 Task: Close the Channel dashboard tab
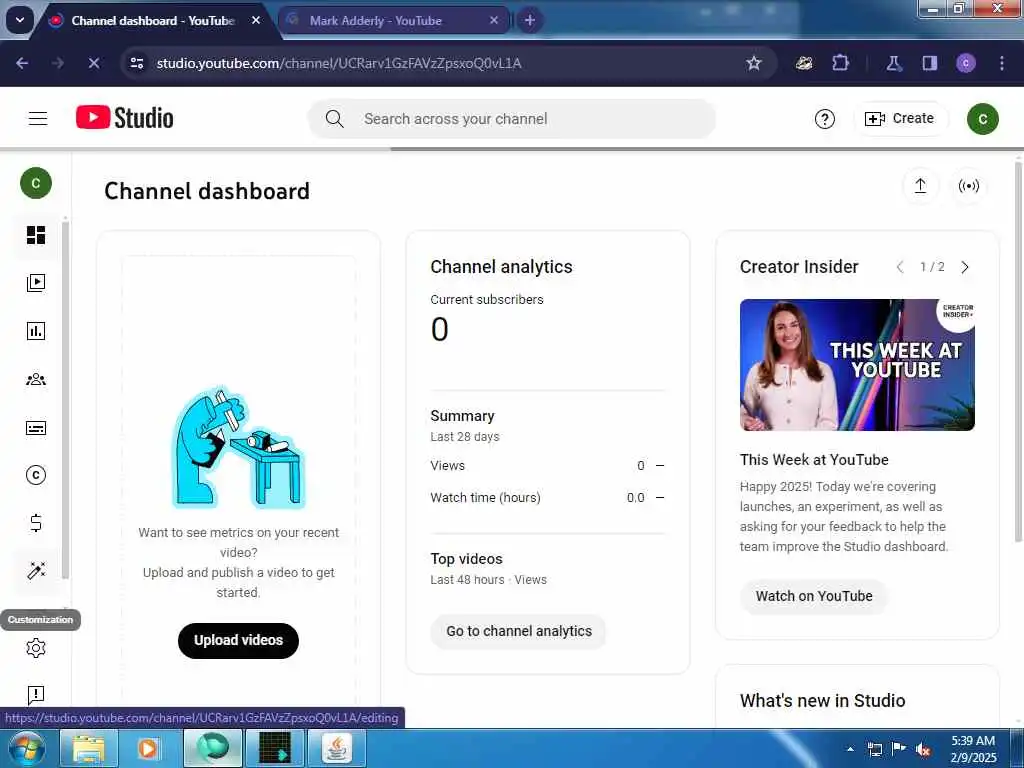coord(257,20)
